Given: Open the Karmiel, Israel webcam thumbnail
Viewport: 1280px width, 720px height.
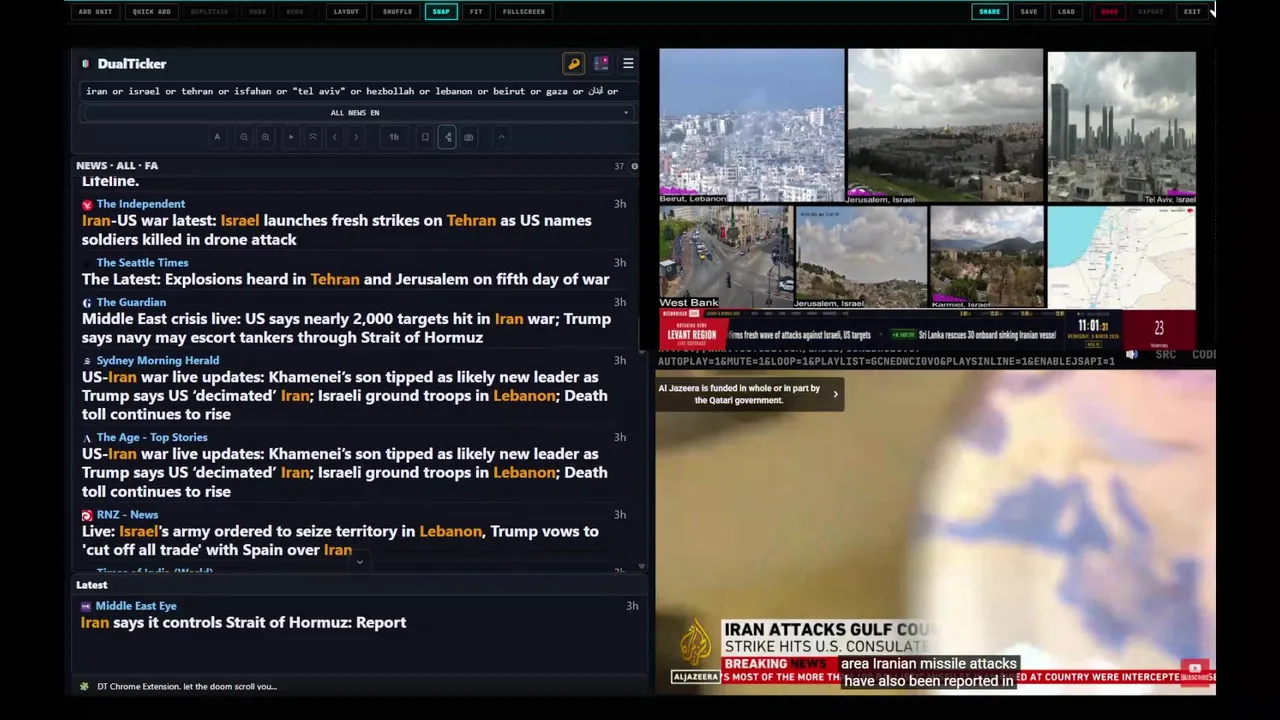Looking at the screenshot, I should point(986,257).
